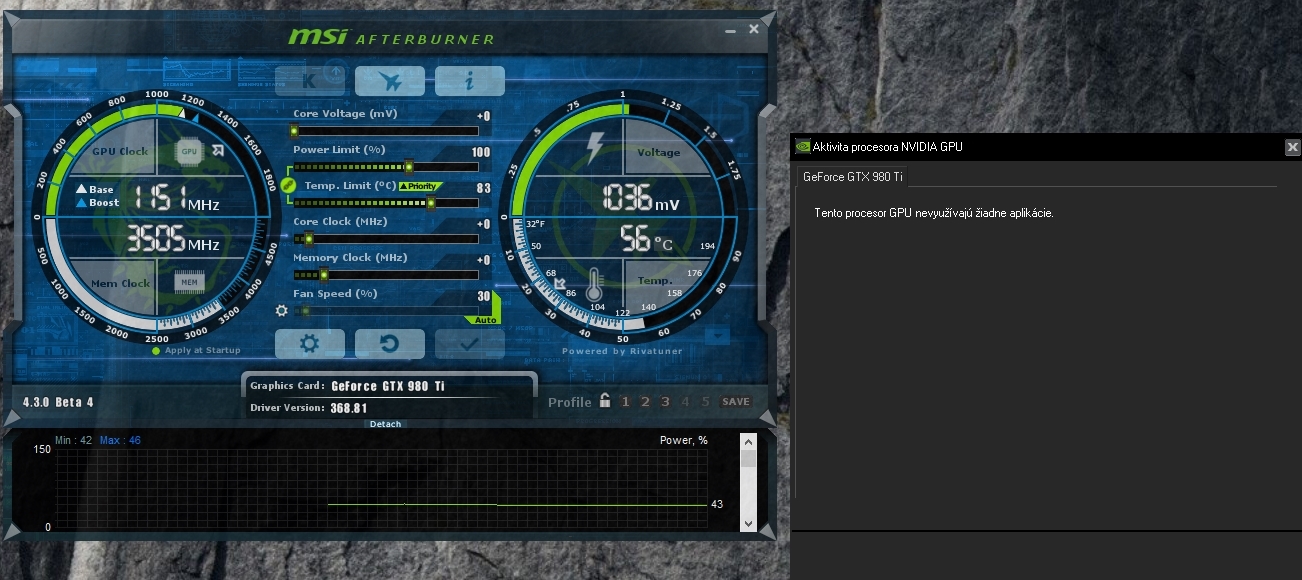The height and width of the screenshot is (580, 1302).
Task: Click the SAVE profile button
Action: tap(736, 402)
